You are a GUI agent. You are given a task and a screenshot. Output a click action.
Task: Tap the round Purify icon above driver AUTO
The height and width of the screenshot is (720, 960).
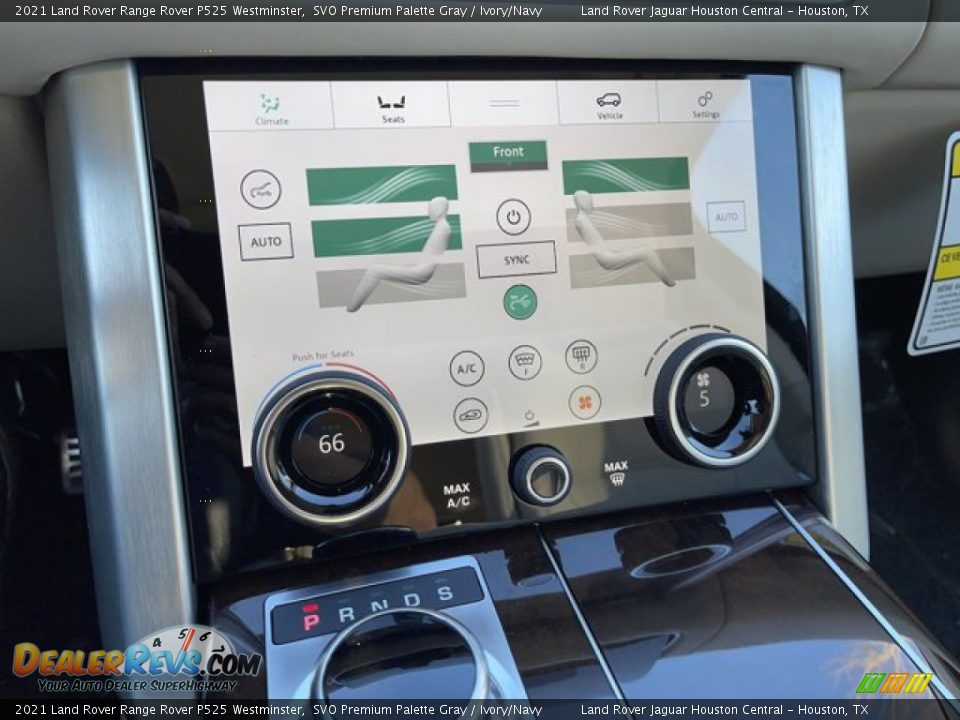pos(261,189)
